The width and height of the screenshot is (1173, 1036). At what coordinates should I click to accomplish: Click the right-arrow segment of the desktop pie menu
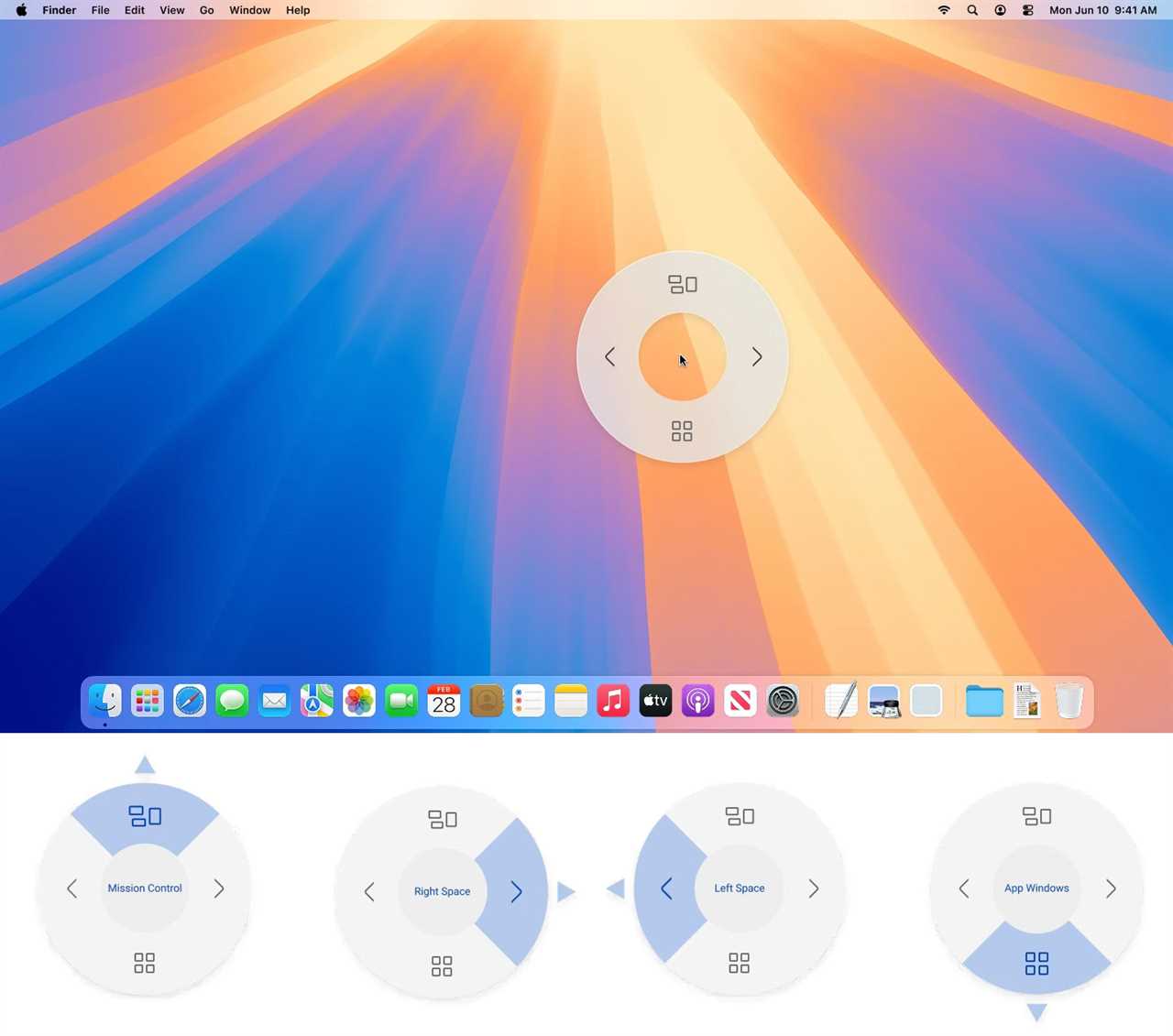coord(757,357)
